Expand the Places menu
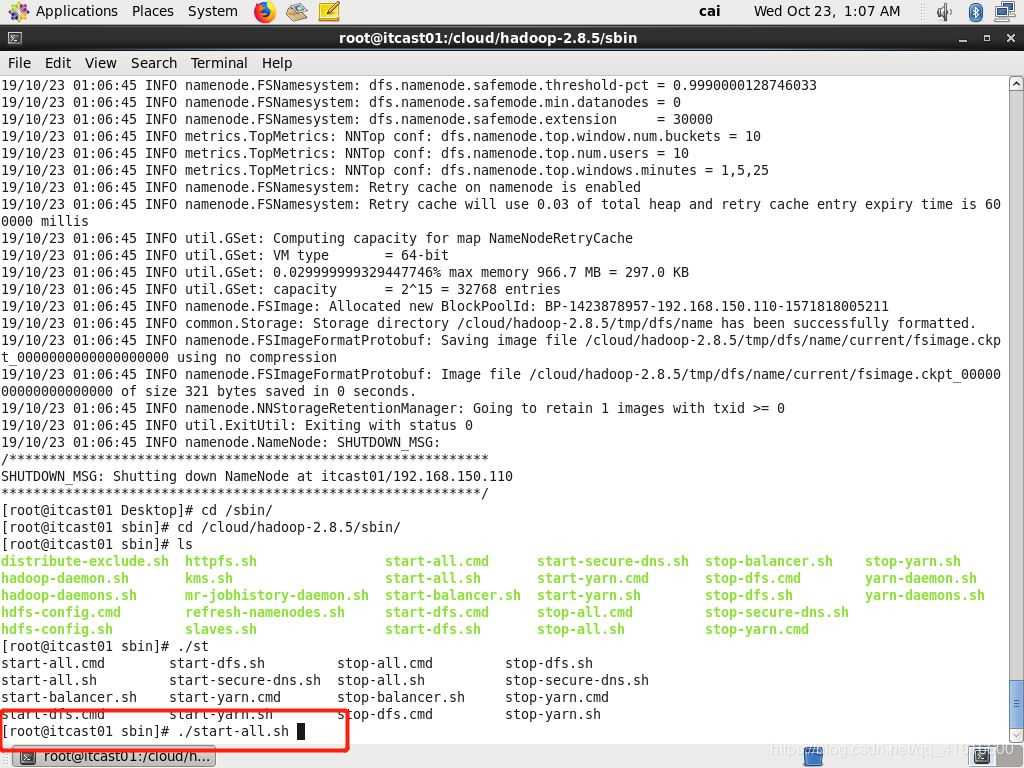 coord(152,11)
